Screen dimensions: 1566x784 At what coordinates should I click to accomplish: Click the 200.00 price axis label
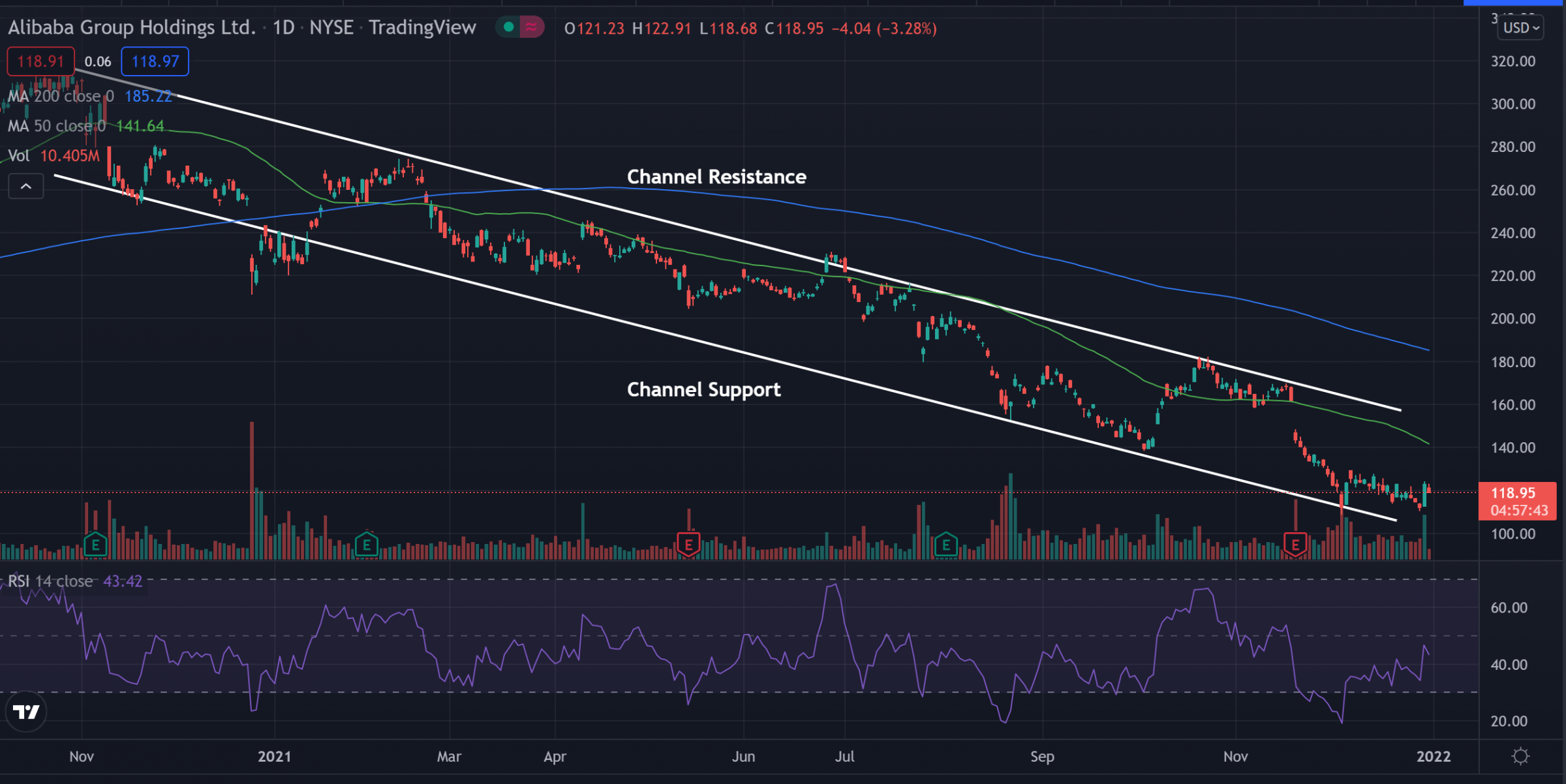tap(1513, 319)
